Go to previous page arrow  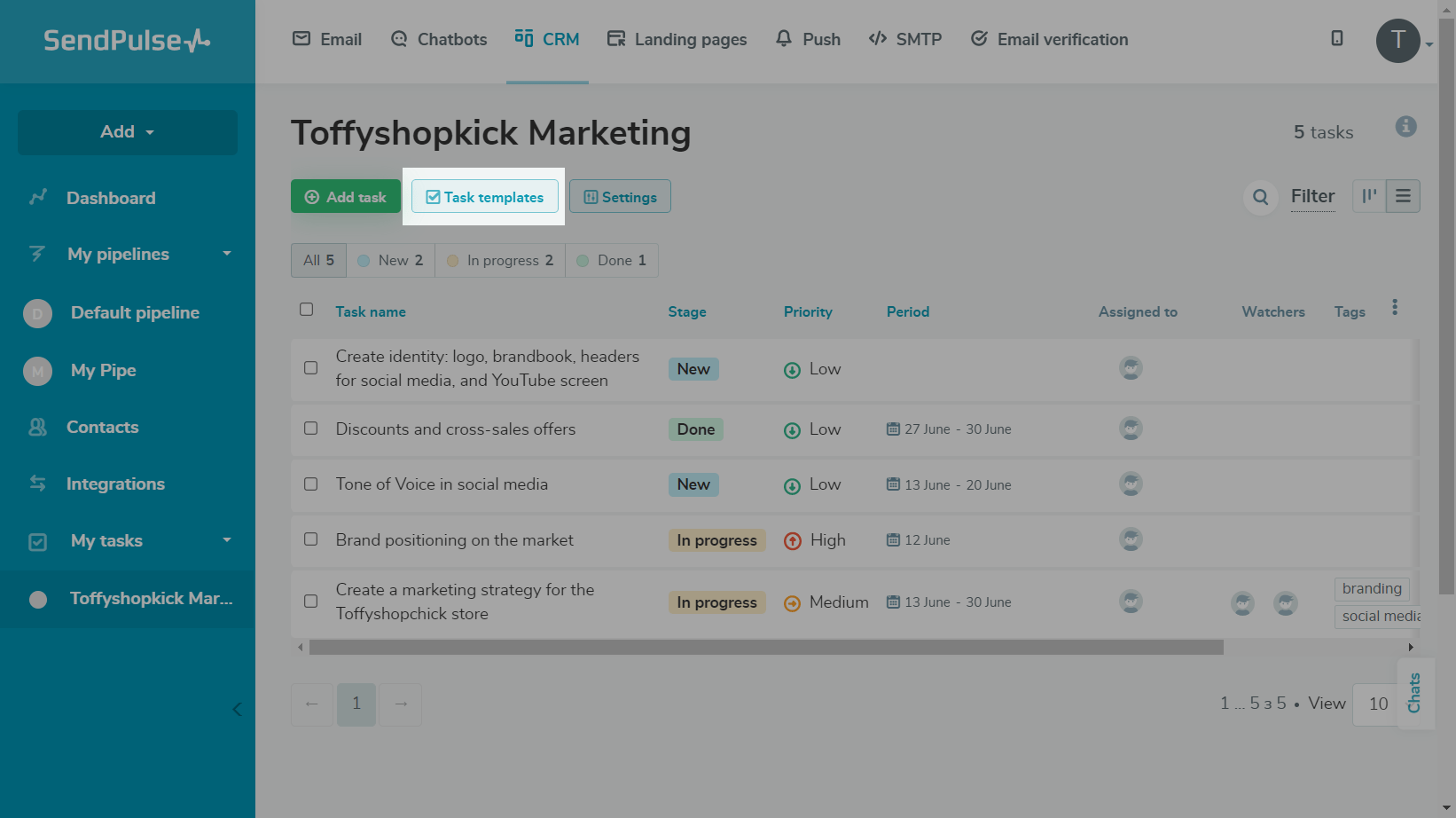(312, 704)
